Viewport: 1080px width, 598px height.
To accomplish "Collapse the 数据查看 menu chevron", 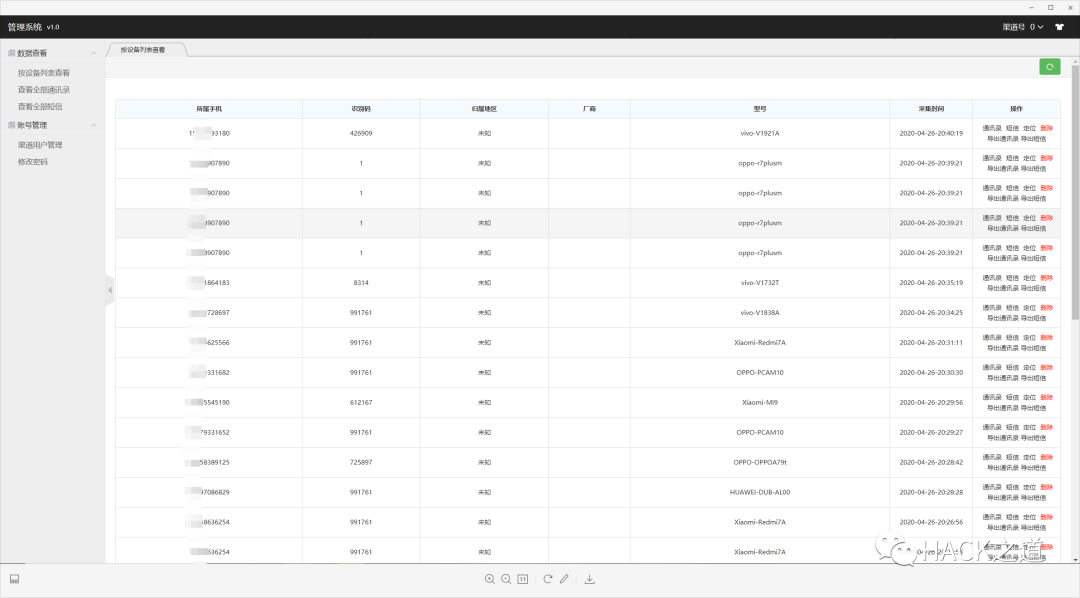I will (94, 53).
